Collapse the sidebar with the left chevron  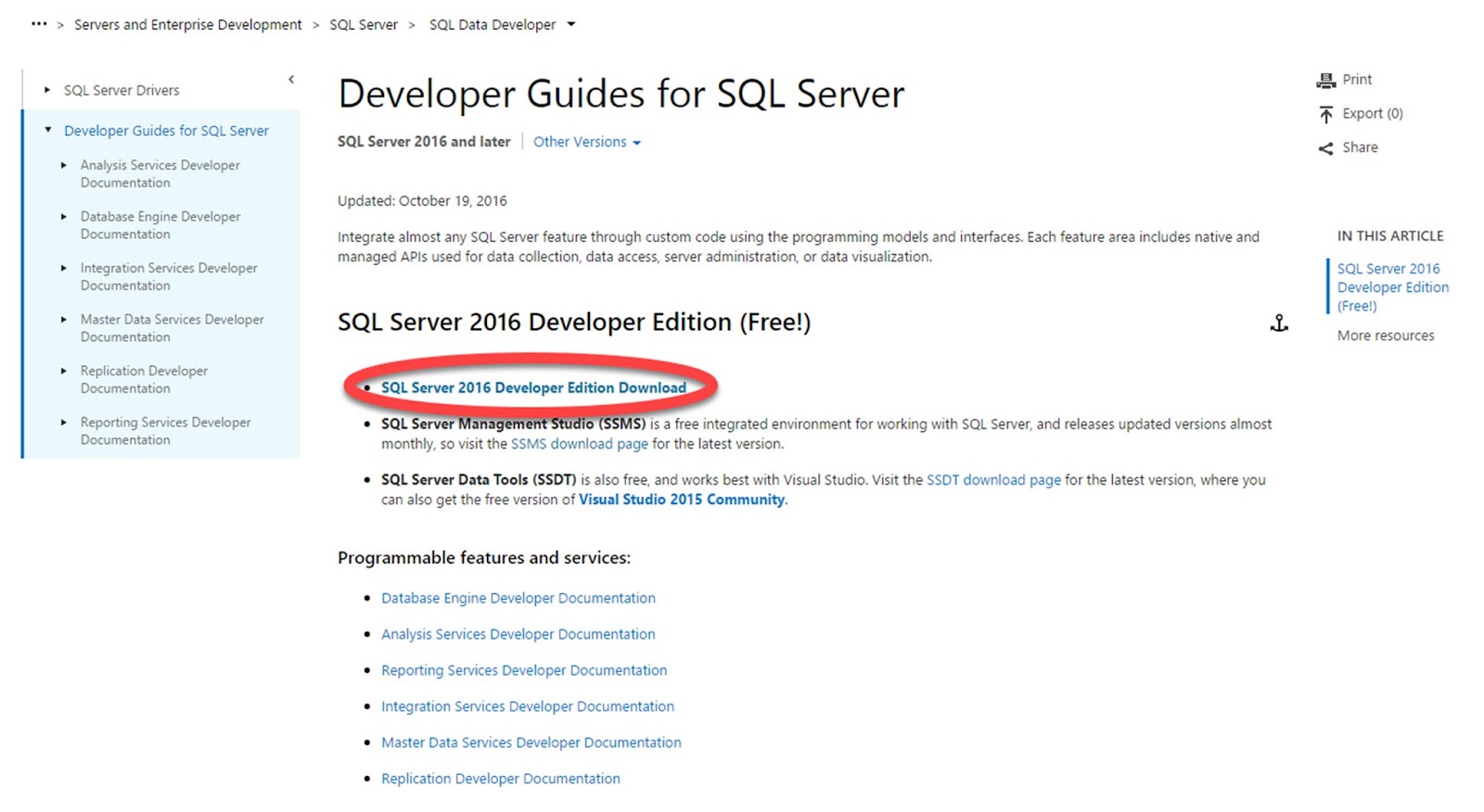[x=291, y=80]
